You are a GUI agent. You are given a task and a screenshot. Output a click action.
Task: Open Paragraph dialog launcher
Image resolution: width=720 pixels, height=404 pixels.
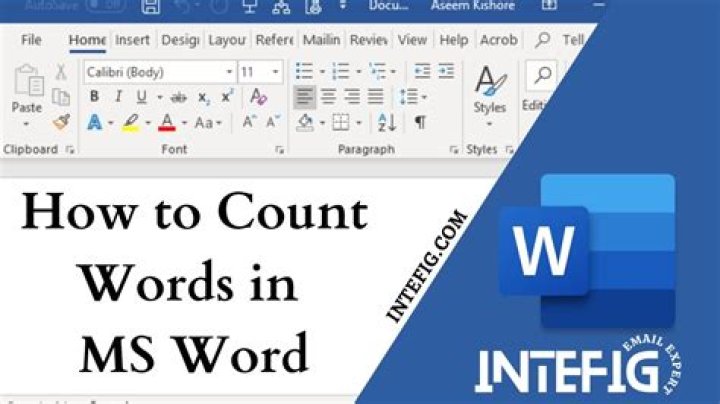tap(454, 150)
